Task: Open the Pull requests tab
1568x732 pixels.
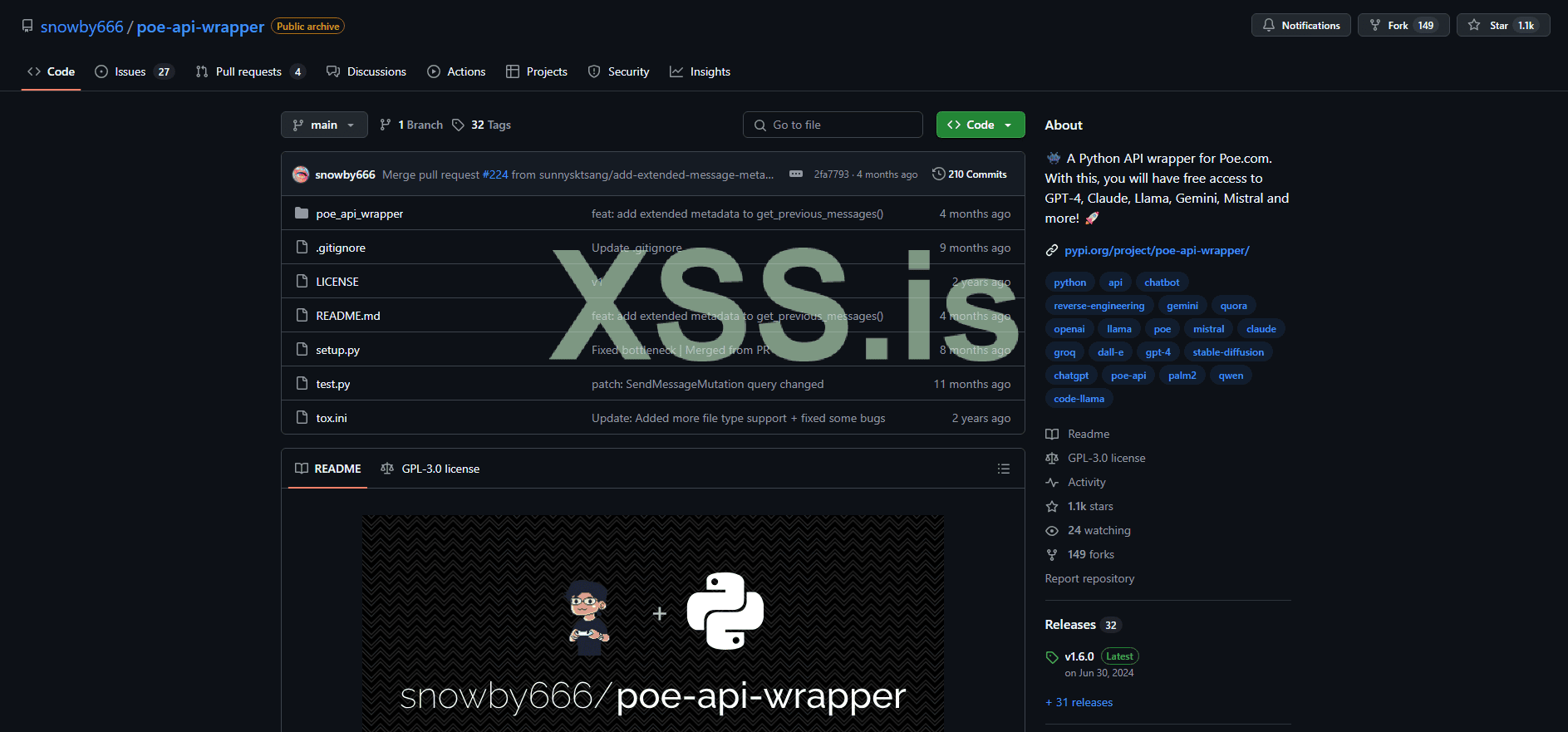Action: [250, 71]
